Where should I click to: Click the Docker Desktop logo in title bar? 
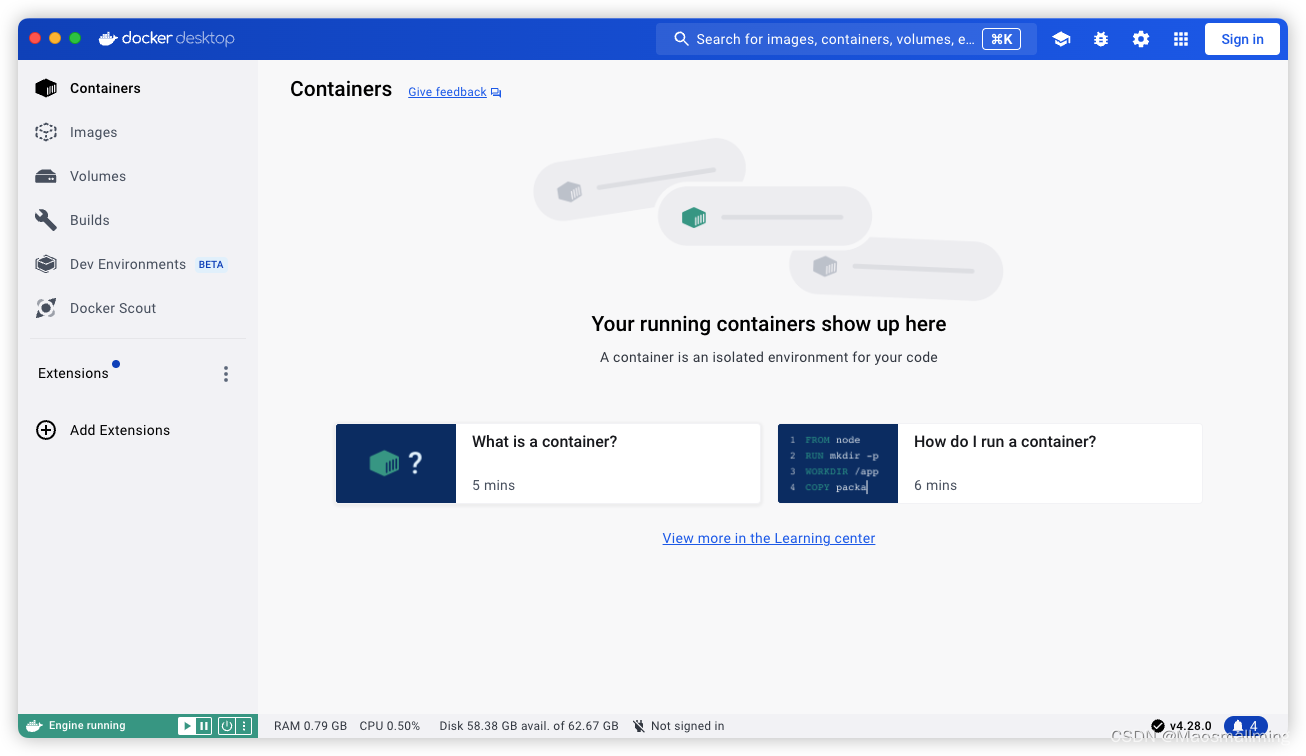(166, 38)
